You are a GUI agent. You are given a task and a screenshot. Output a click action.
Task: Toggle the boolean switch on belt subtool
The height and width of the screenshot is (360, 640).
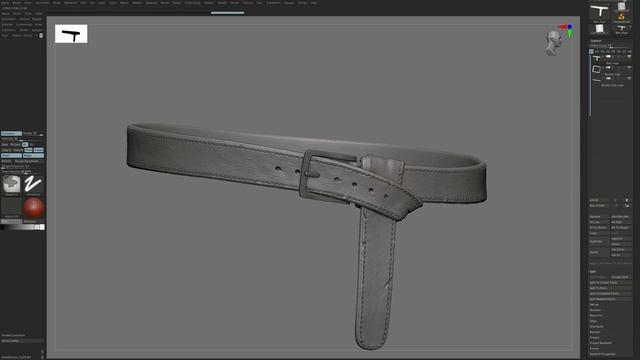click(x=608, y=56)
